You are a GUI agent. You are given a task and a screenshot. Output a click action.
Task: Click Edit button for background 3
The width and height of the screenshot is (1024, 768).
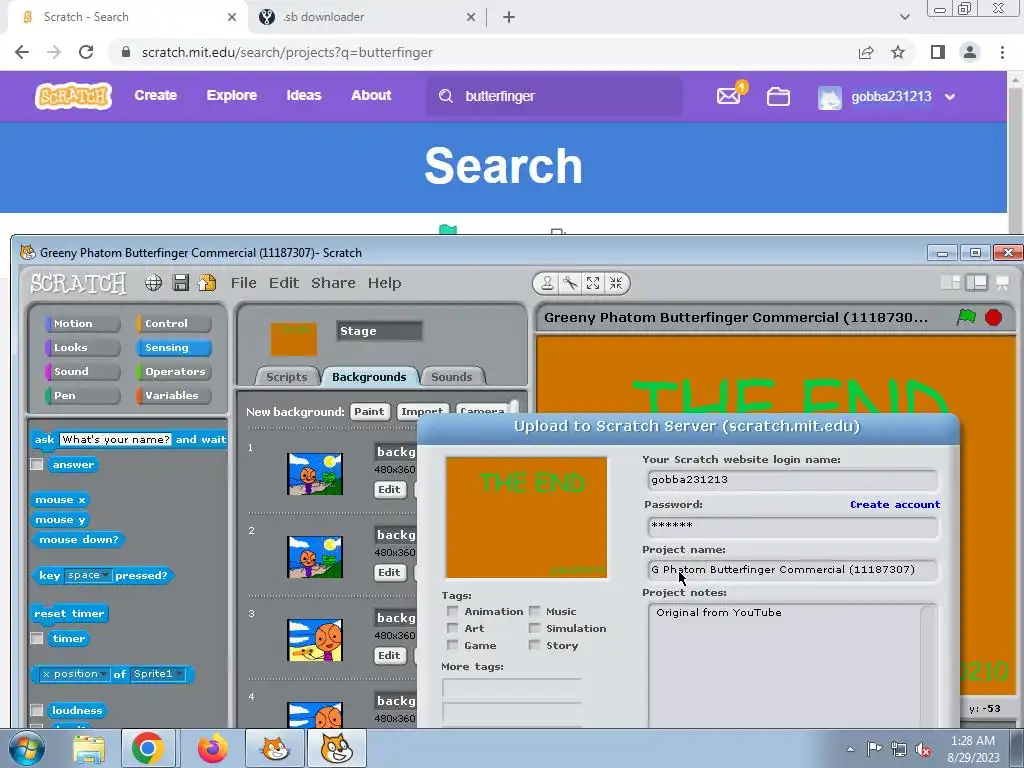coord(389,655)
